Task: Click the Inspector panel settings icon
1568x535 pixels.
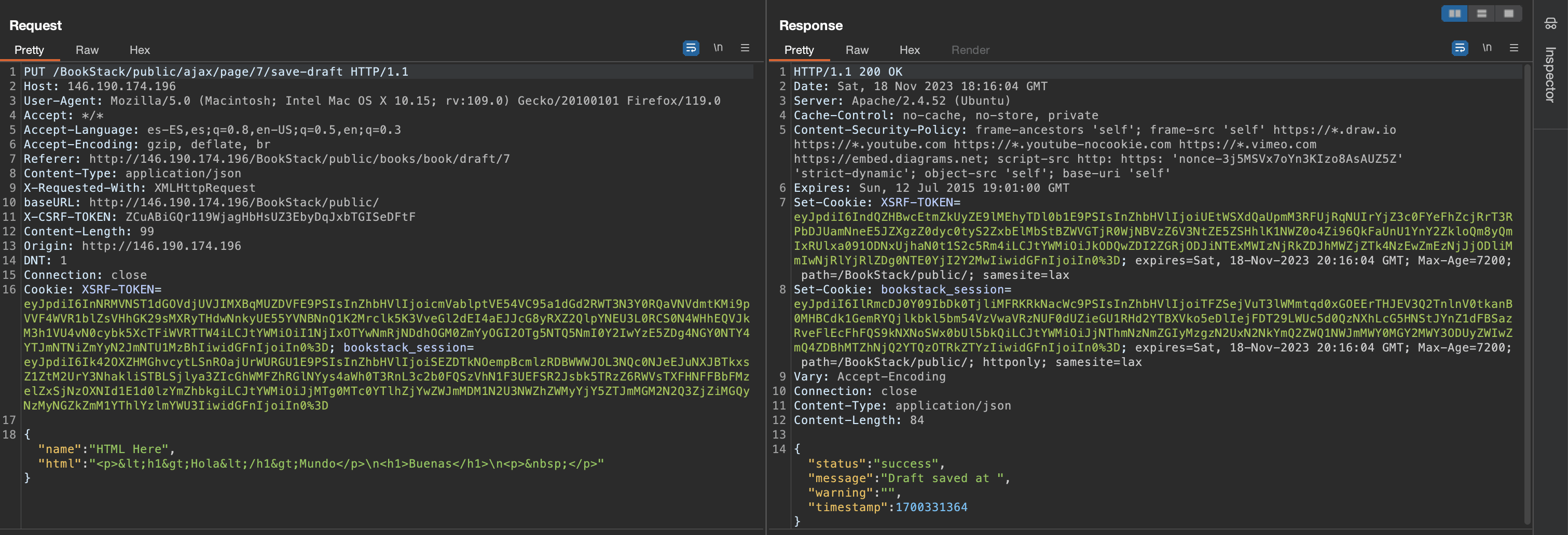Action: pos(1550,24)
